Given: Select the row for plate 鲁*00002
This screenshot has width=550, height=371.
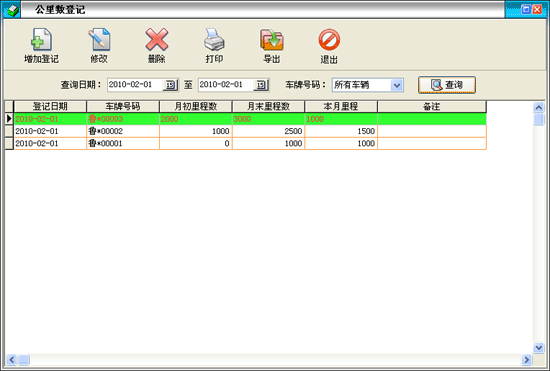Looking at the screenshot, I should tap(250, 131).
